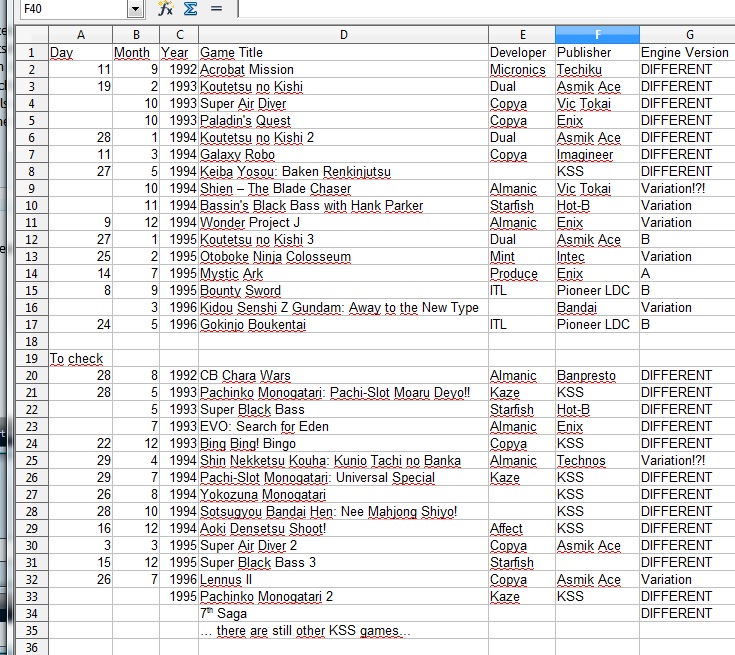Open the Function Wizard icon
Viewport: 735px width, 655px height.
click(x=165, y=8)
